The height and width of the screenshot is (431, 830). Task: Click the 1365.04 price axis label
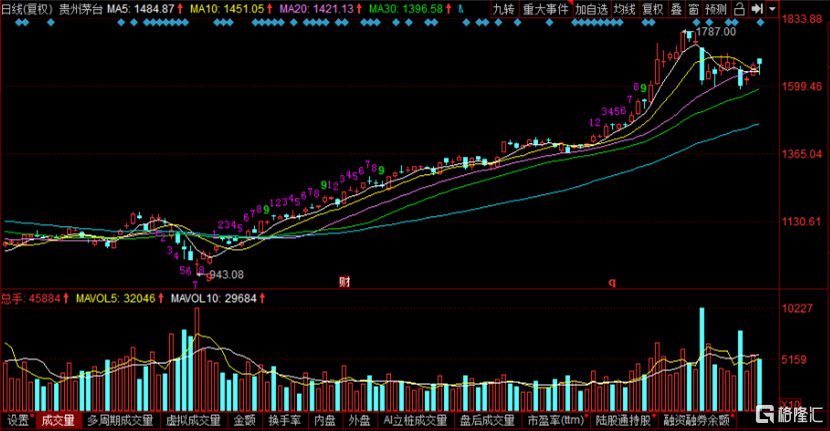click(802, 154)
